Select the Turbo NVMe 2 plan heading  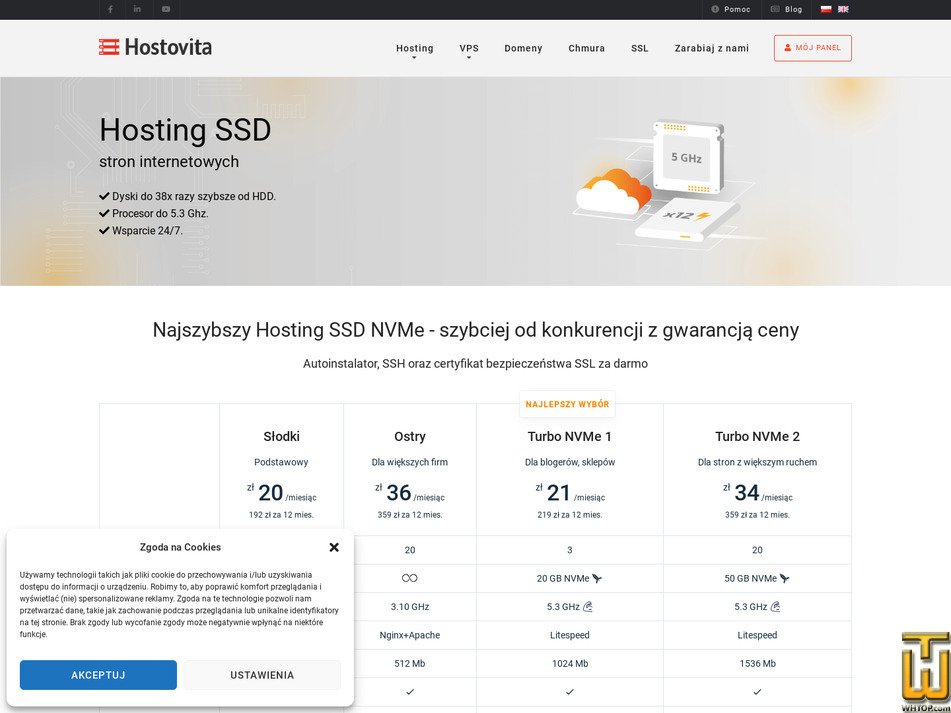coord(757,437)
